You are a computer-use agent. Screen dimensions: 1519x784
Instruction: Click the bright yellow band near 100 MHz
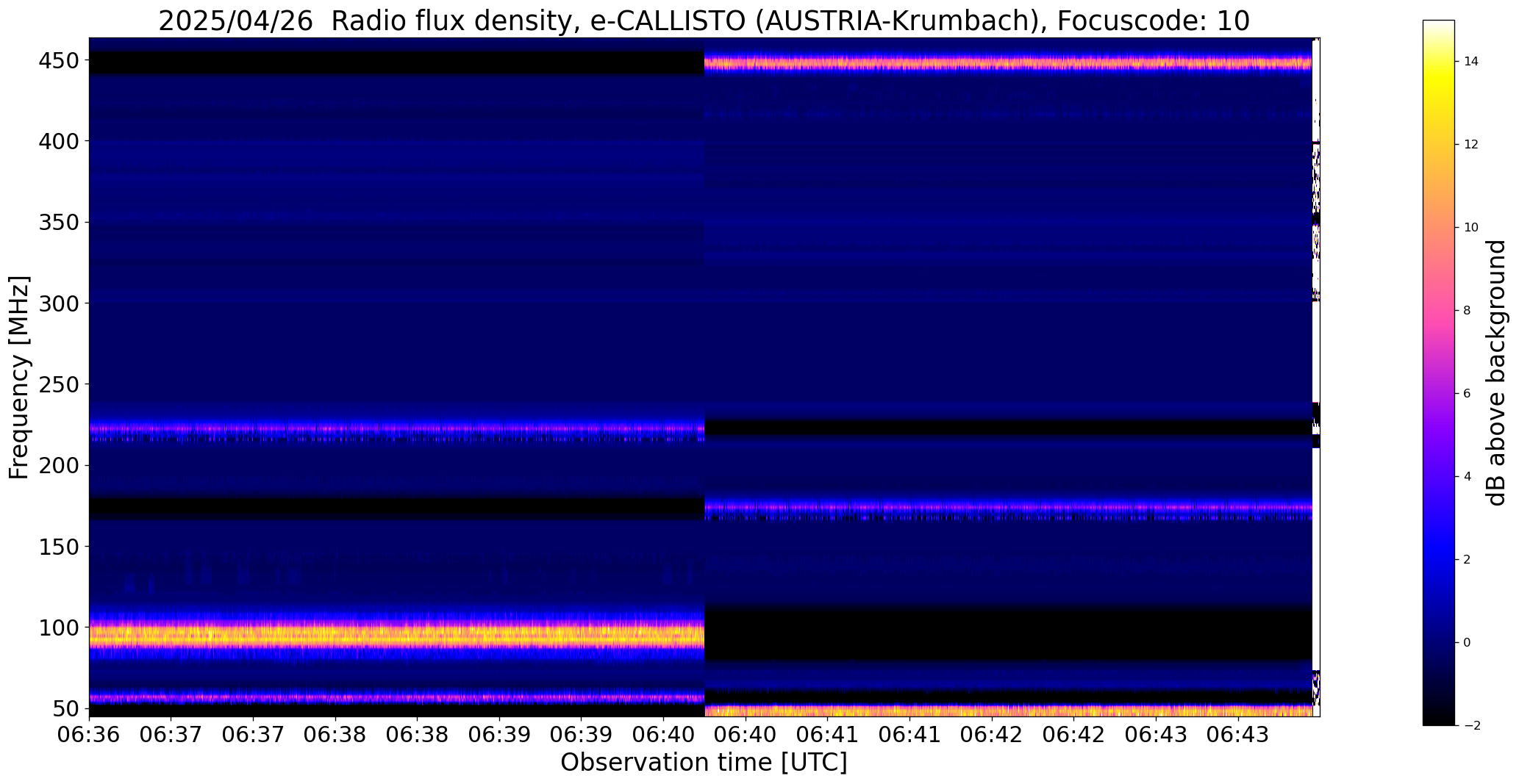(396, 635)
